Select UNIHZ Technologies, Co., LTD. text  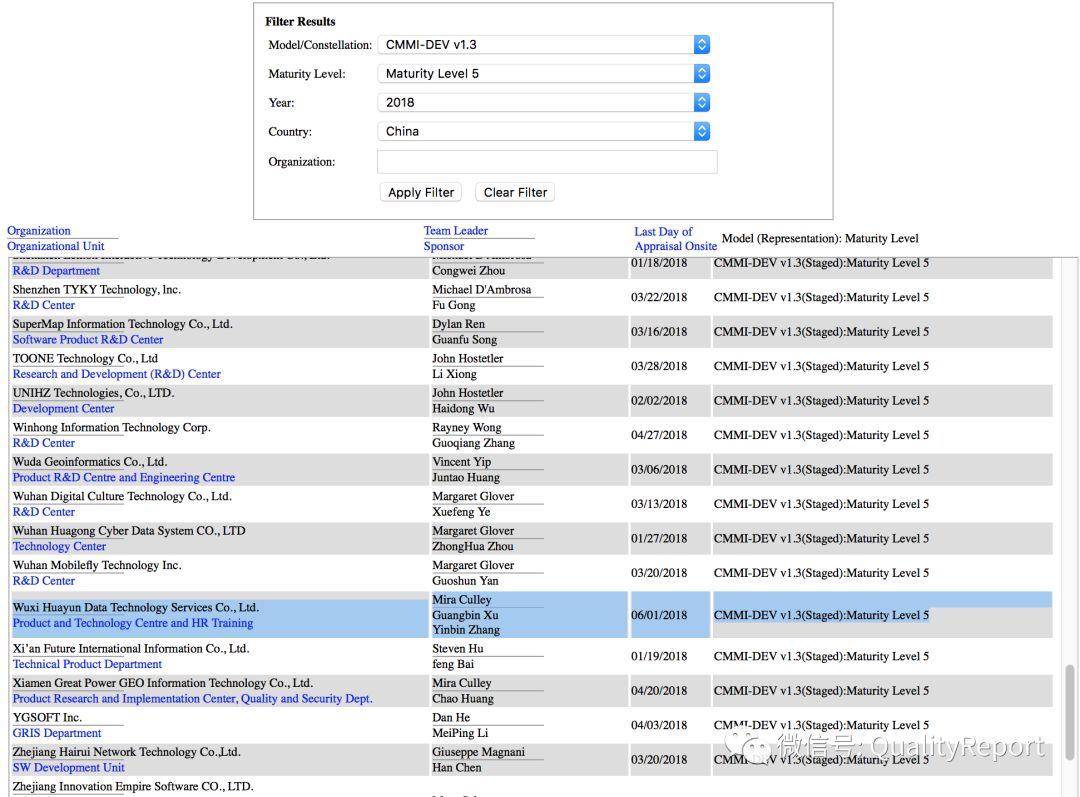pos(94,393)
